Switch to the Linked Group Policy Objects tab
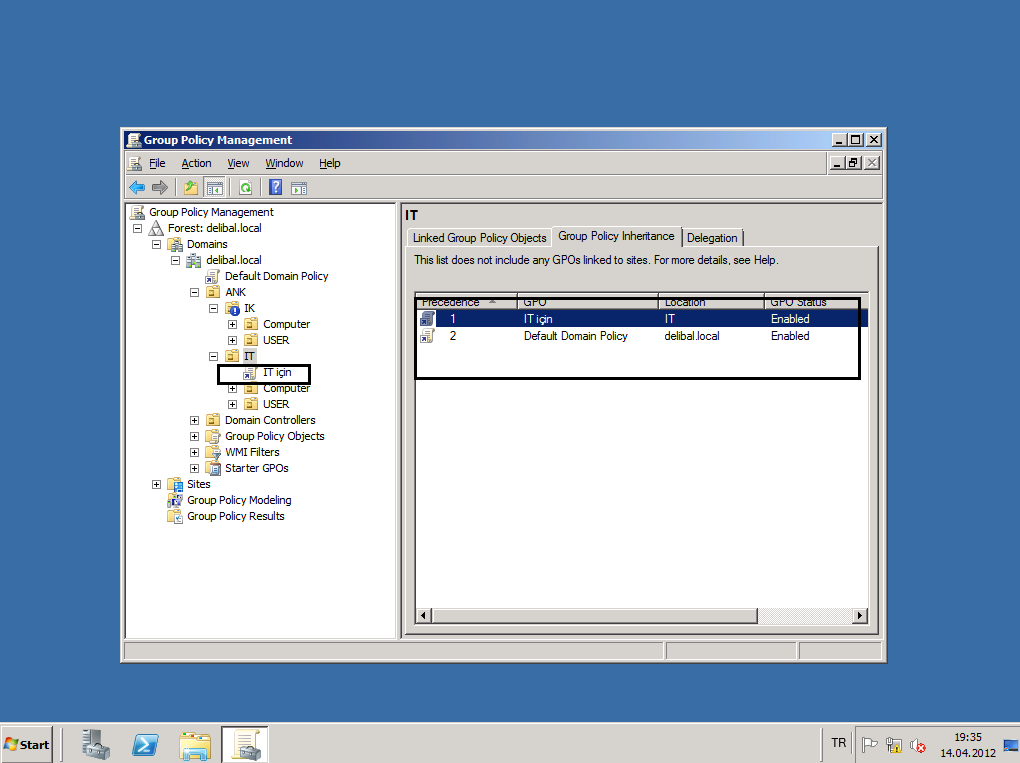 (479, 238)
